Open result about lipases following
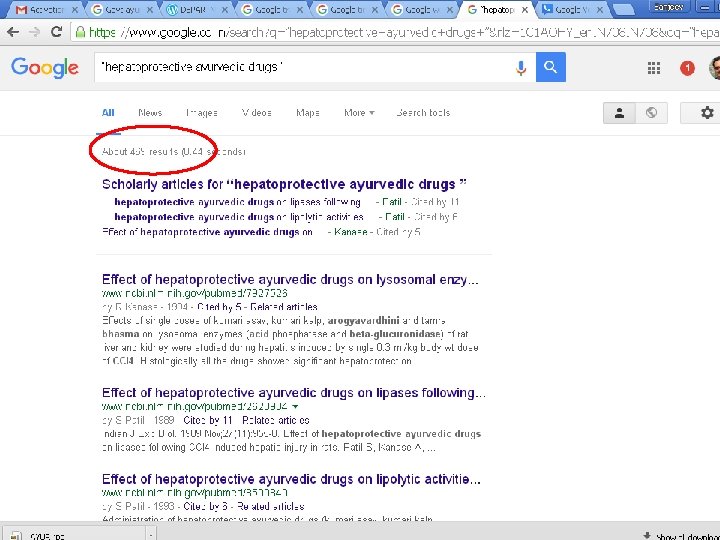This screenshot has width=720, height=540. [294, 393]
